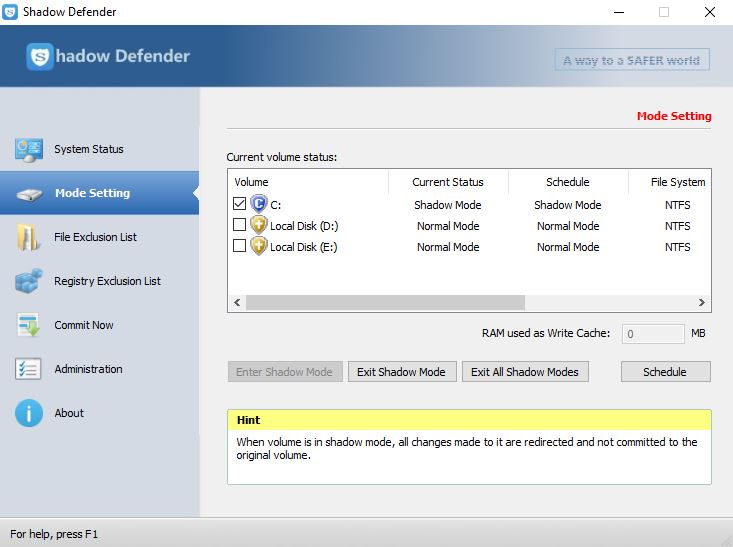
Task: Check the Local Disk (D:) checkbox
Action: pyautogui.click(x=239, y=226)
